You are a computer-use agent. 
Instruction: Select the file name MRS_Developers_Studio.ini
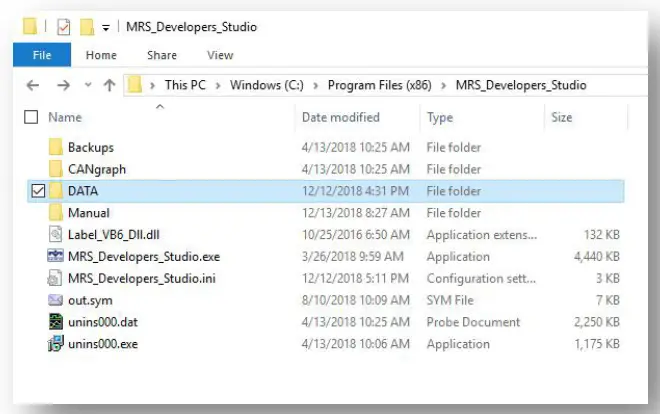[142, 279]
